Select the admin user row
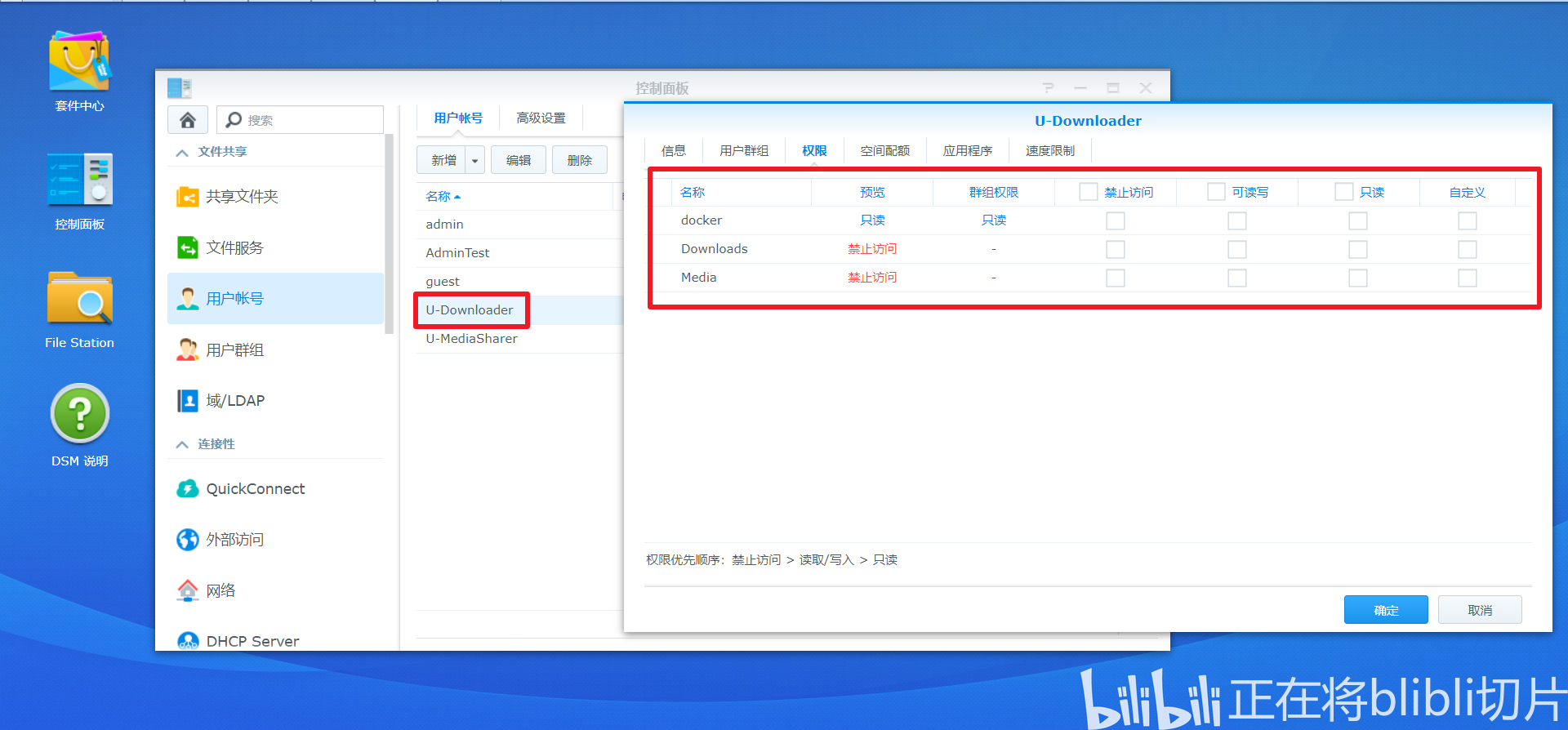Image resolution: width=1568 pixels, height=730 pixels. [x=519, y=225]
